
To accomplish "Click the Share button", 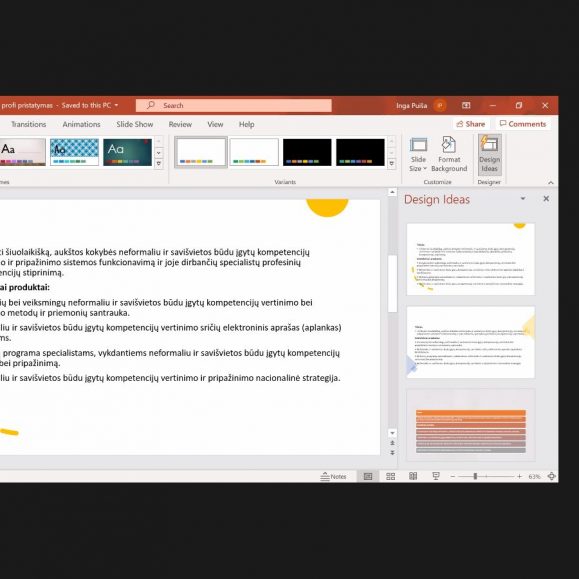I will (471, 124).
